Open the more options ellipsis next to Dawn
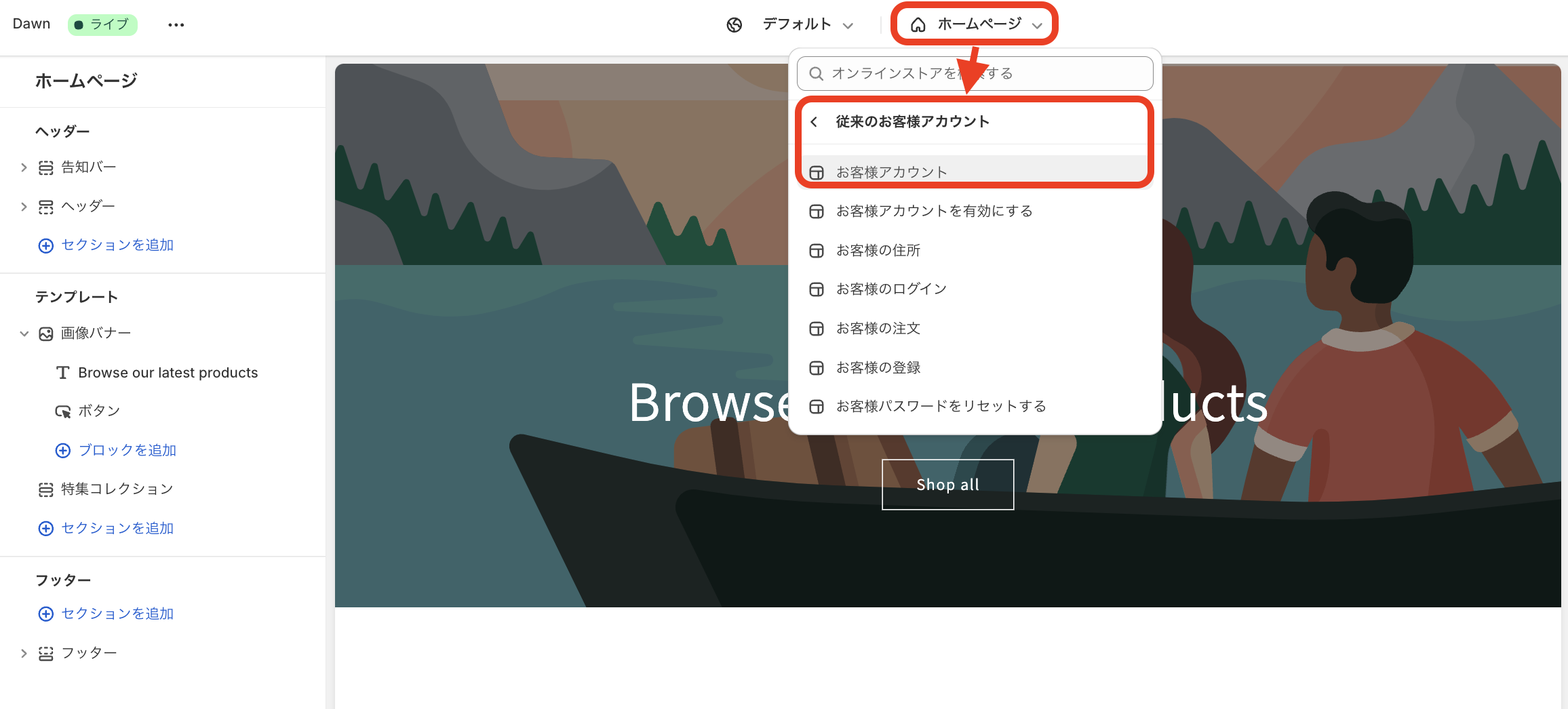Image resolution: width=1568 pixels, height=709 pixels. click(176, 24)
